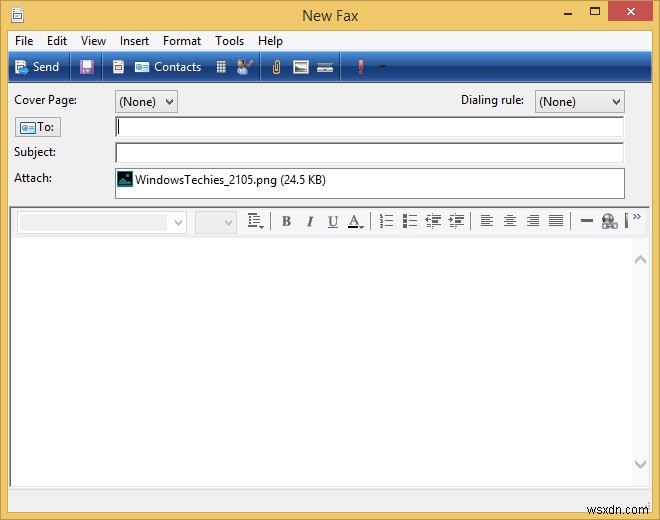Align text left
Screen dimensions: 660x520
(487, 221)
